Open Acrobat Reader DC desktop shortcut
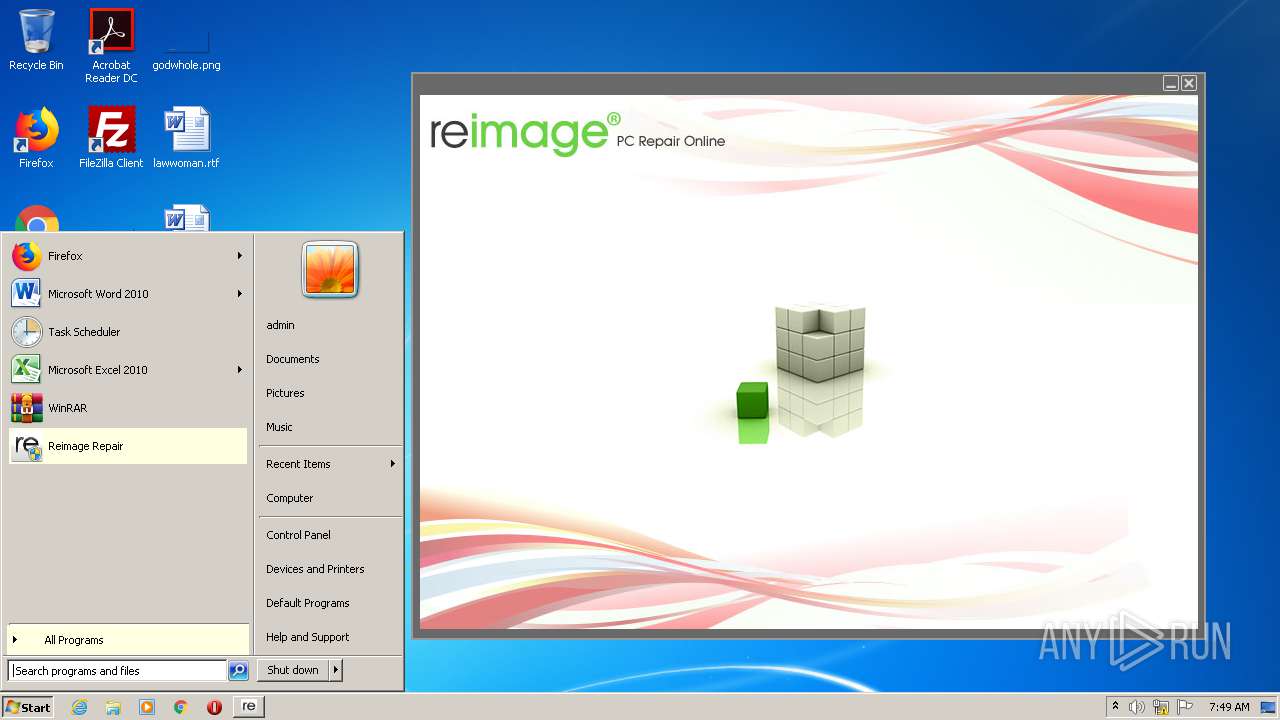The image size is (1280, 720). [111, 45]
